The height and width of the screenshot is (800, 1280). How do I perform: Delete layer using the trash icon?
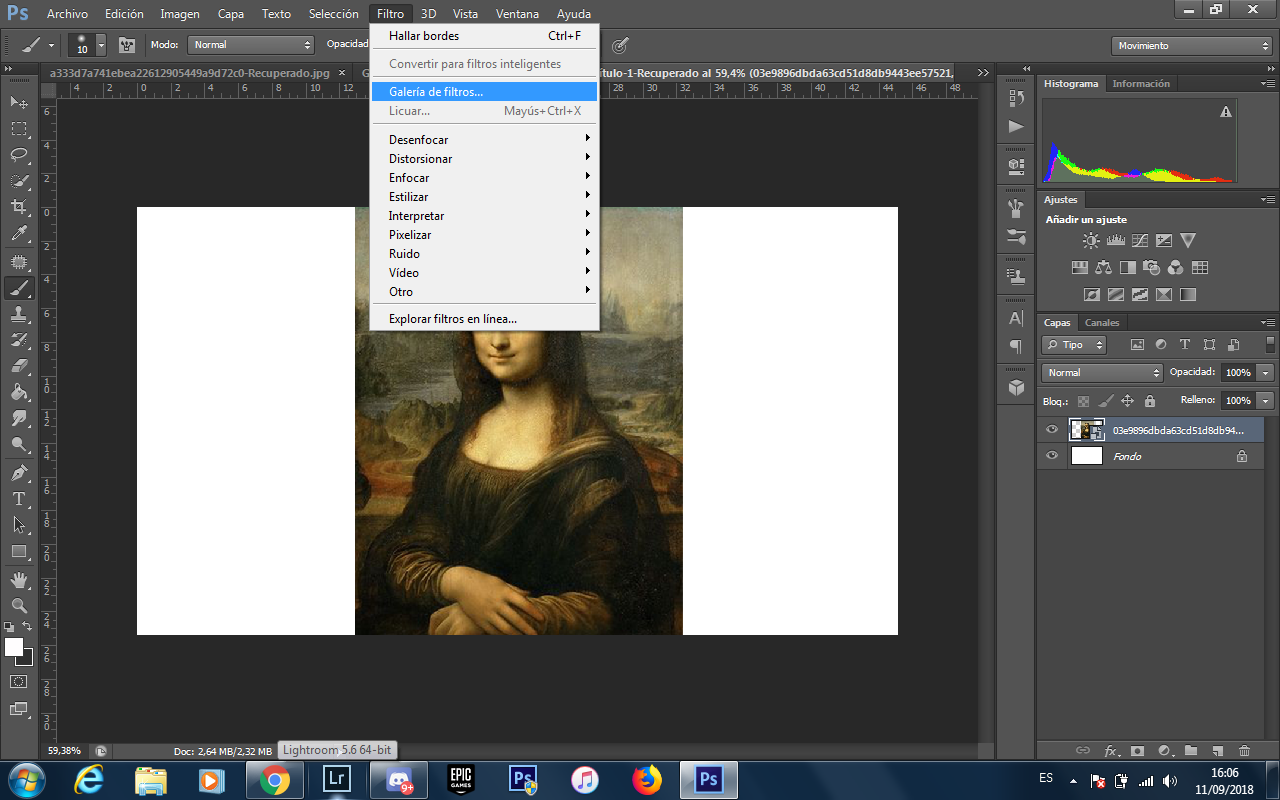point(1244,750)
